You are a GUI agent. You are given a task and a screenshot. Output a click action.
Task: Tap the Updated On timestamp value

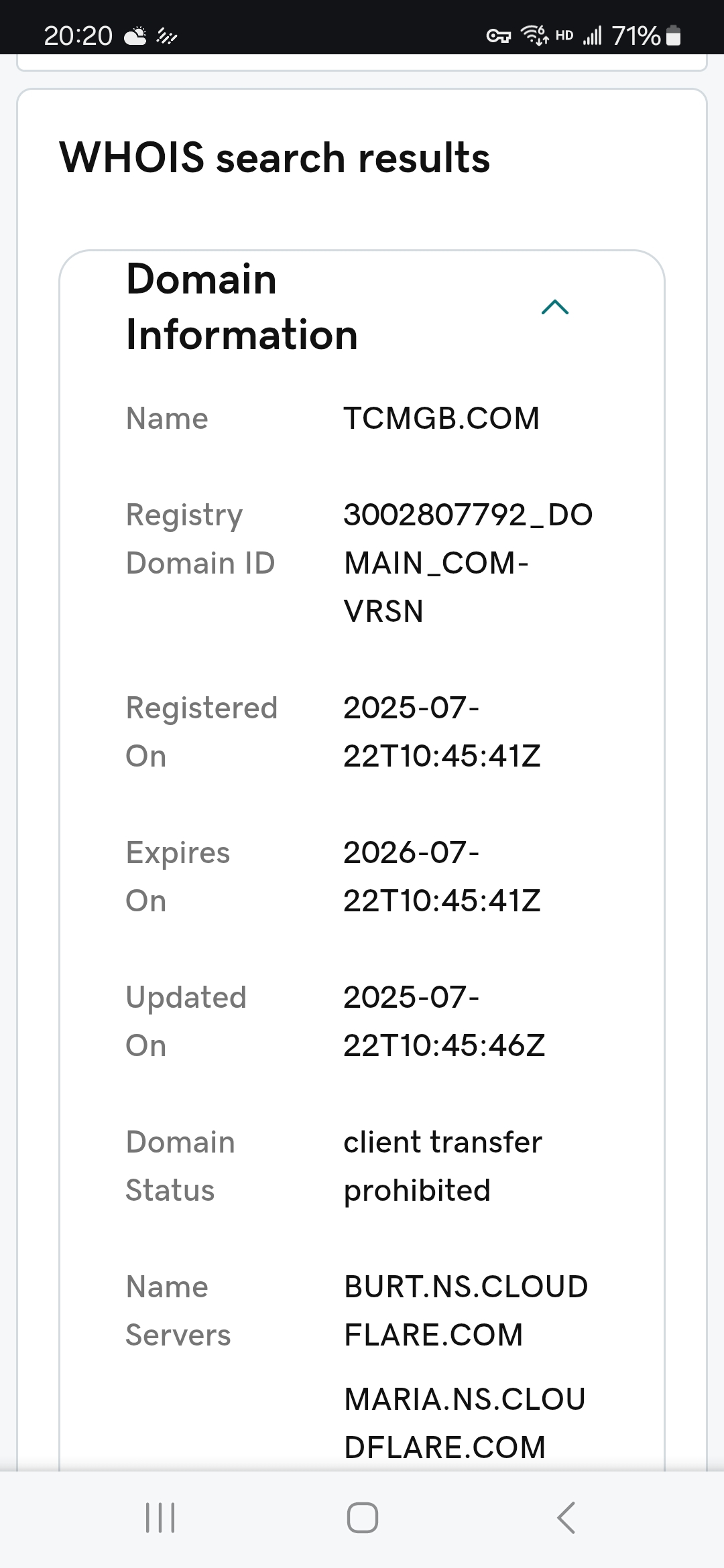point(444,1021)
